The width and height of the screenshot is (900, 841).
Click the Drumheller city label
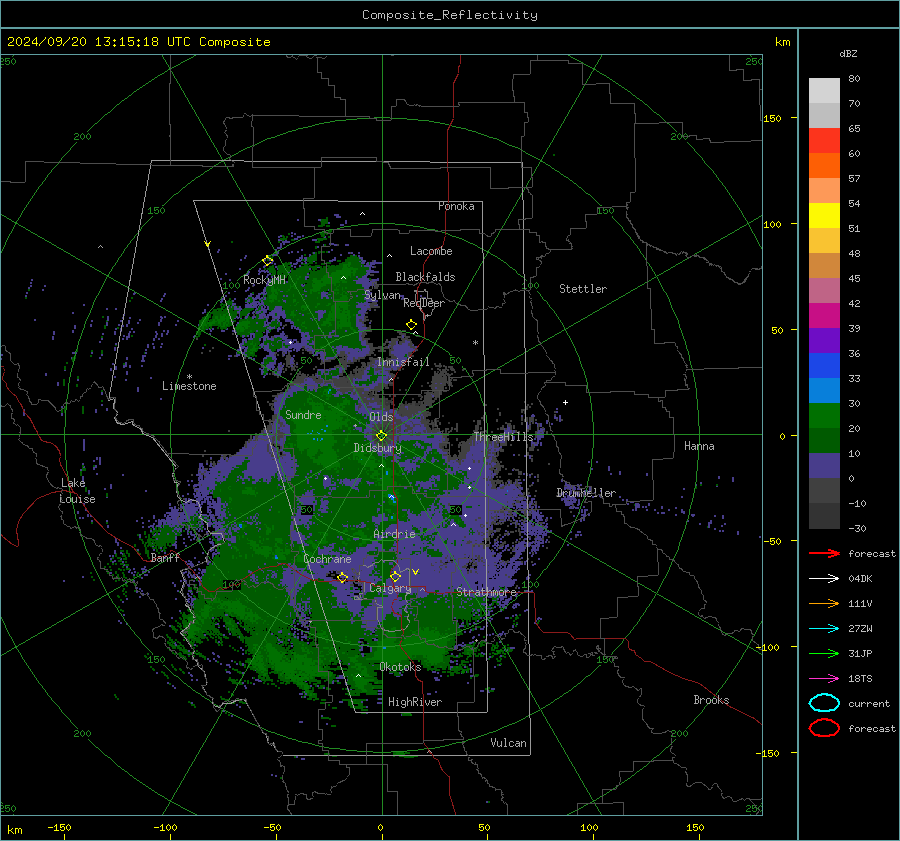click(x=586, y=493)
